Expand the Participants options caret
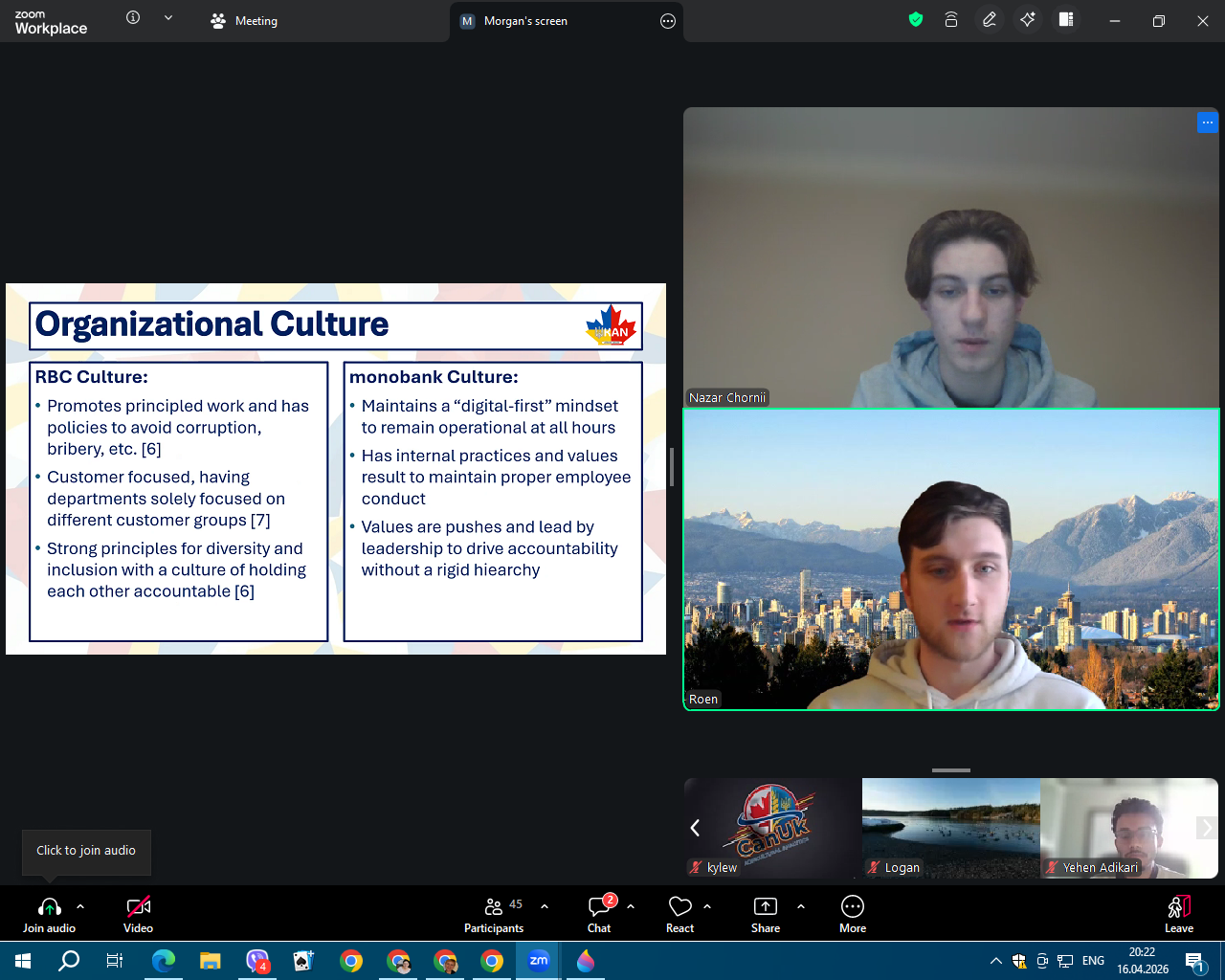Screen dimensions: 1225x980 [x=545, y=905]
